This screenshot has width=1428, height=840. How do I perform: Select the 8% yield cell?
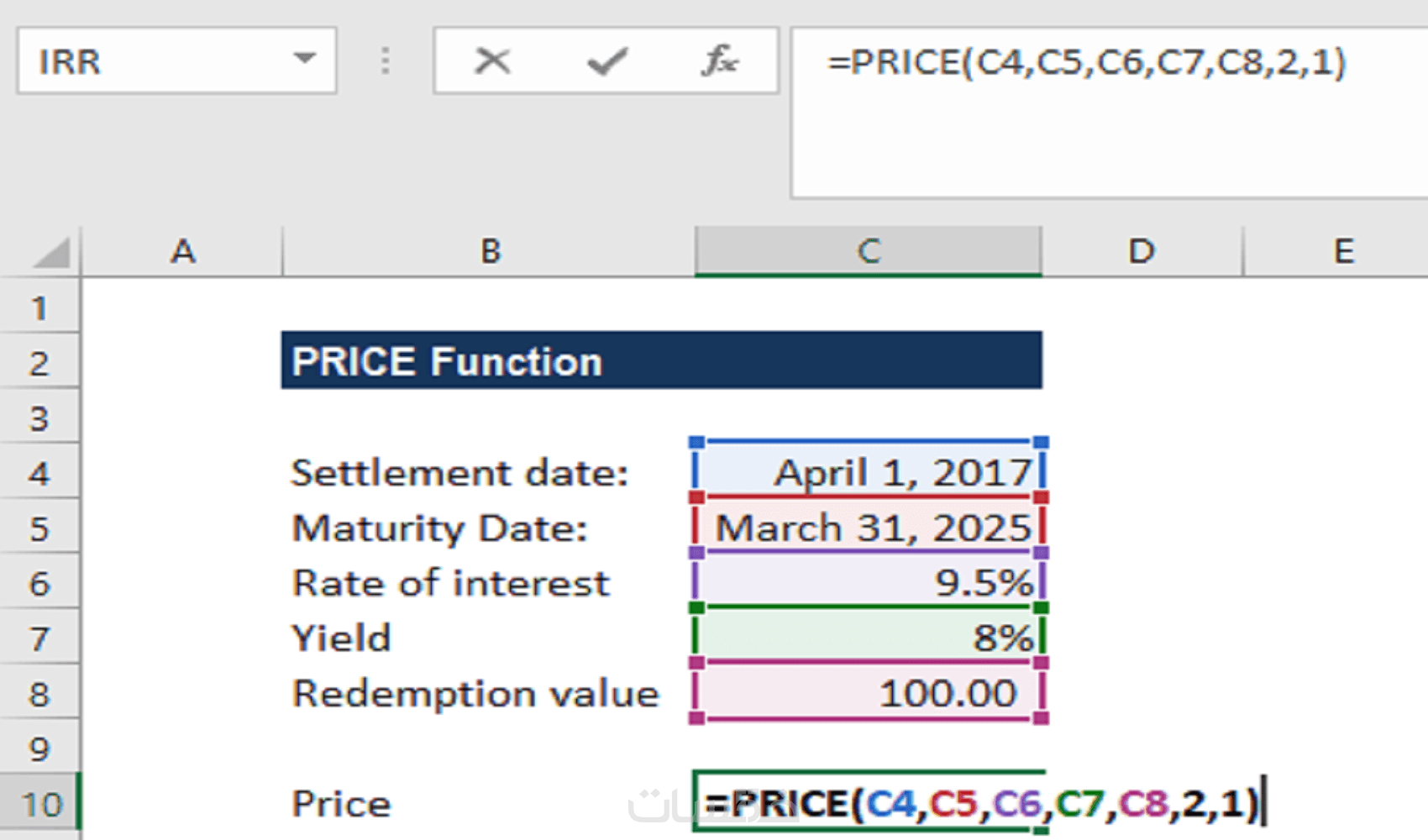[869, 638]
